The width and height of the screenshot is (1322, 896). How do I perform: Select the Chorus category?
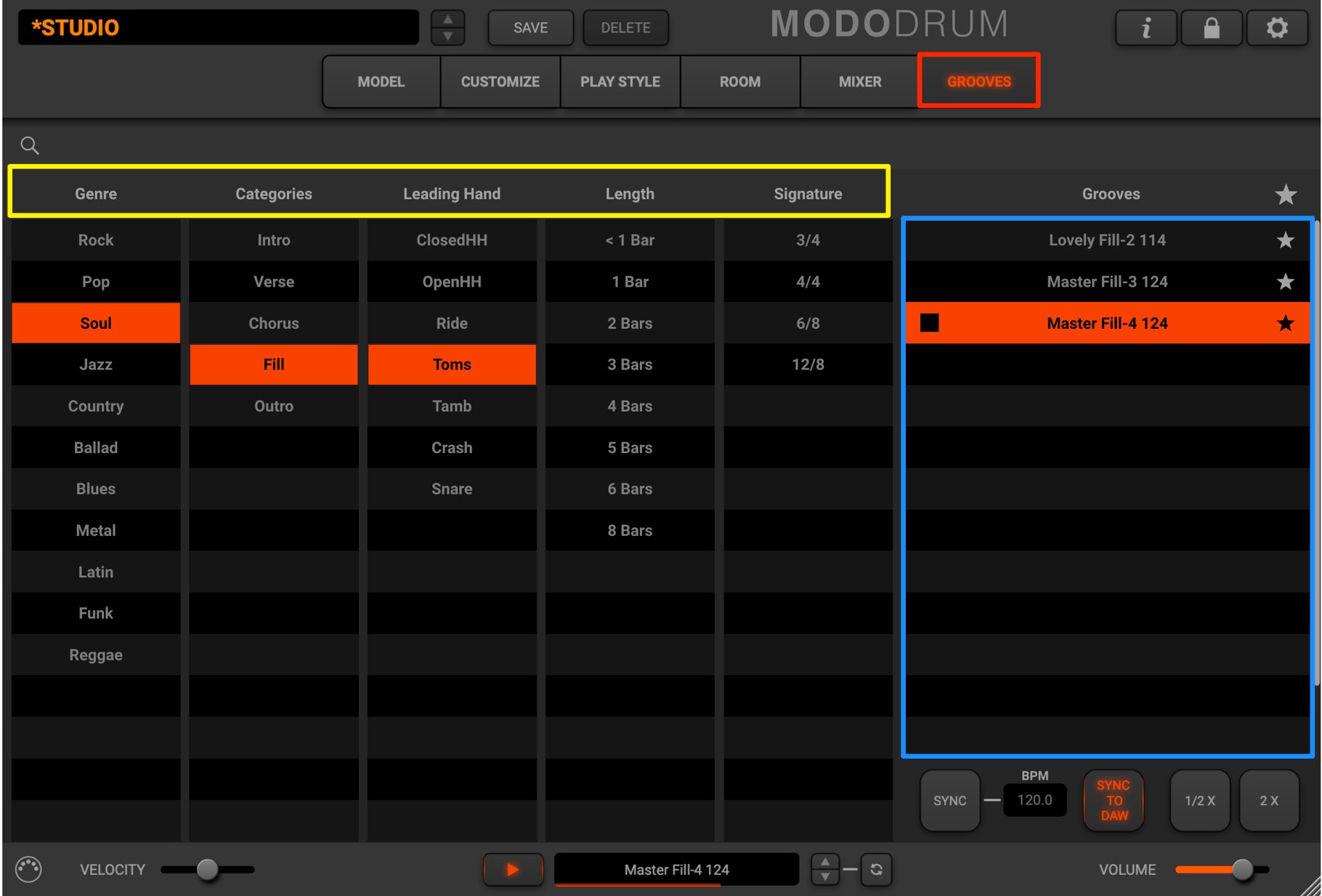274,323
